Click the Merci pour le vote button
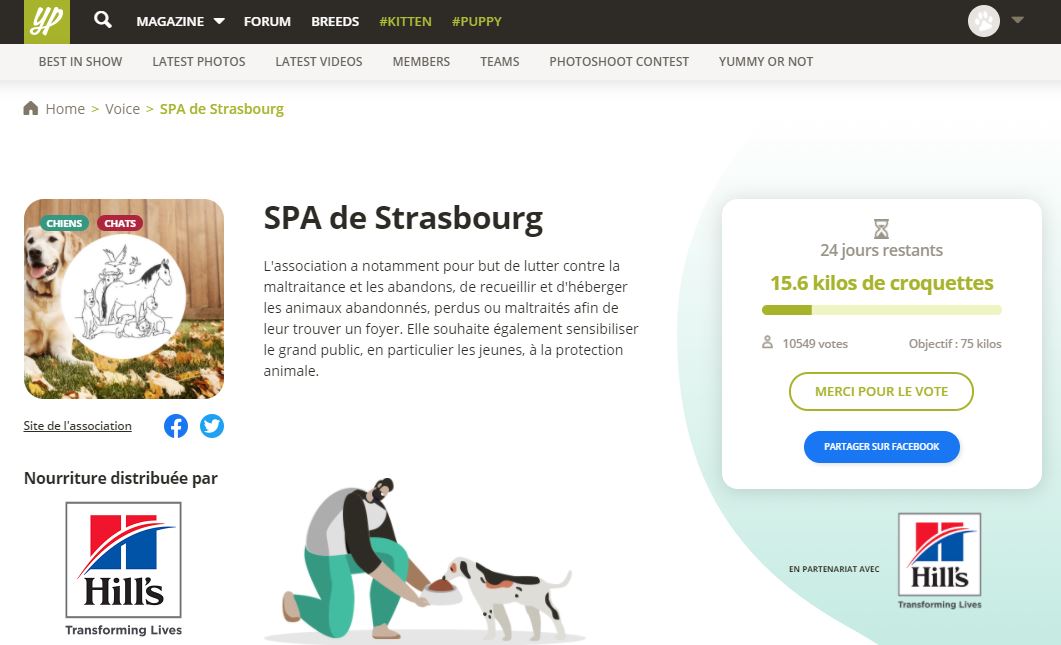 (881, 391)
